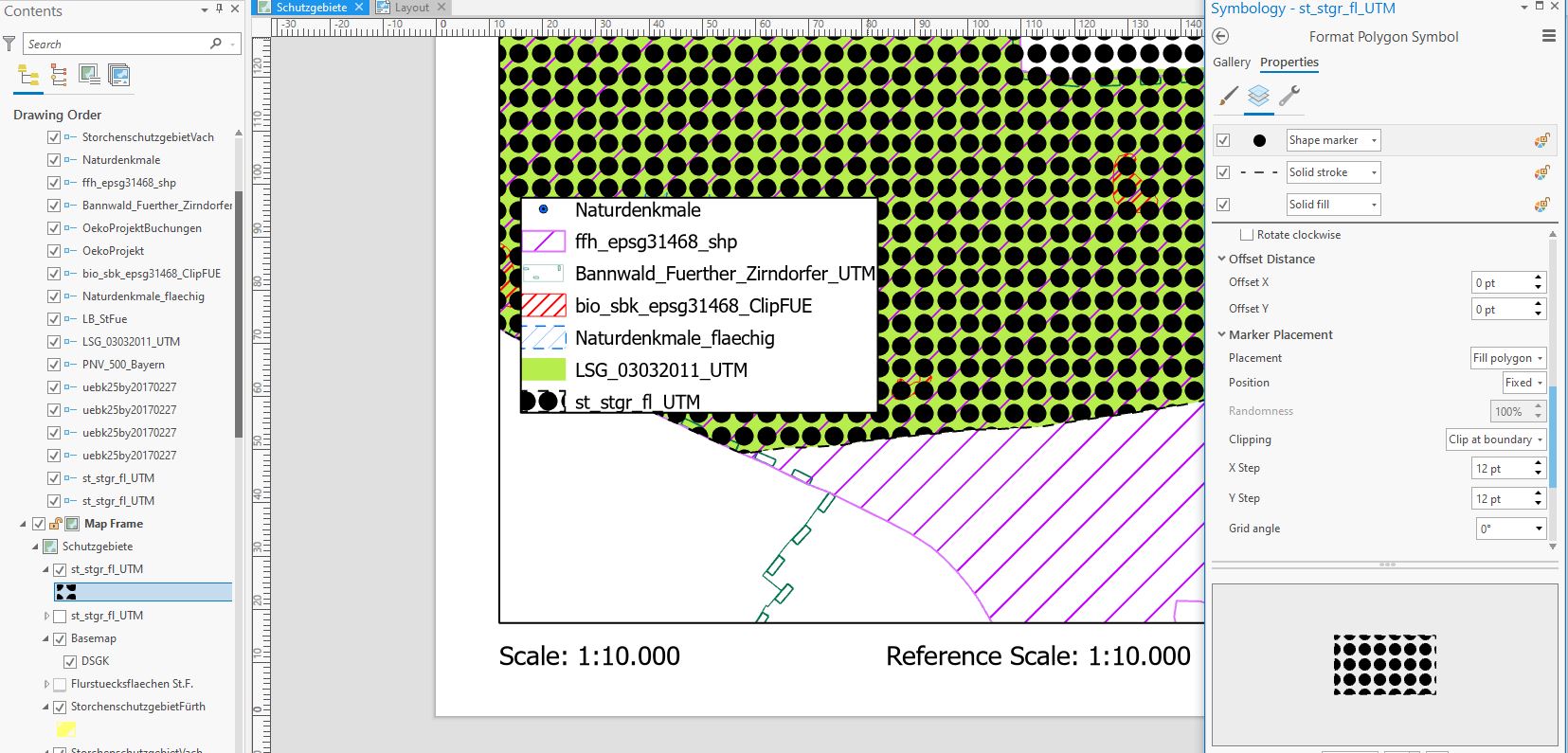Collapse the Marker Placement section
The height and width of the screenshot is (753, 1568).
pos(1221,334)
